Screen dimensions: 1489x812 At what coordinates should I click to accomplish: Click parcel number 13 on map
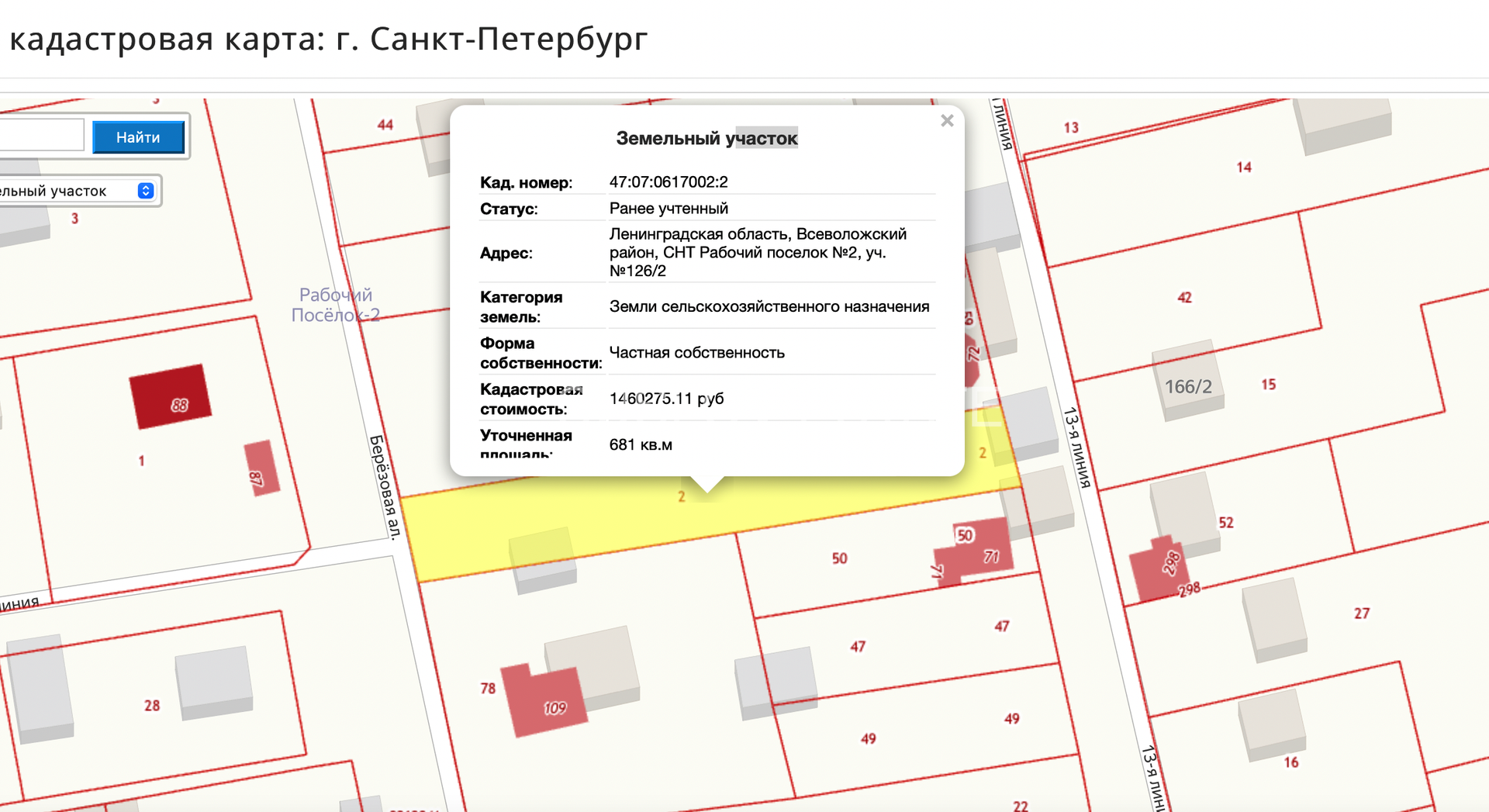1071,128
